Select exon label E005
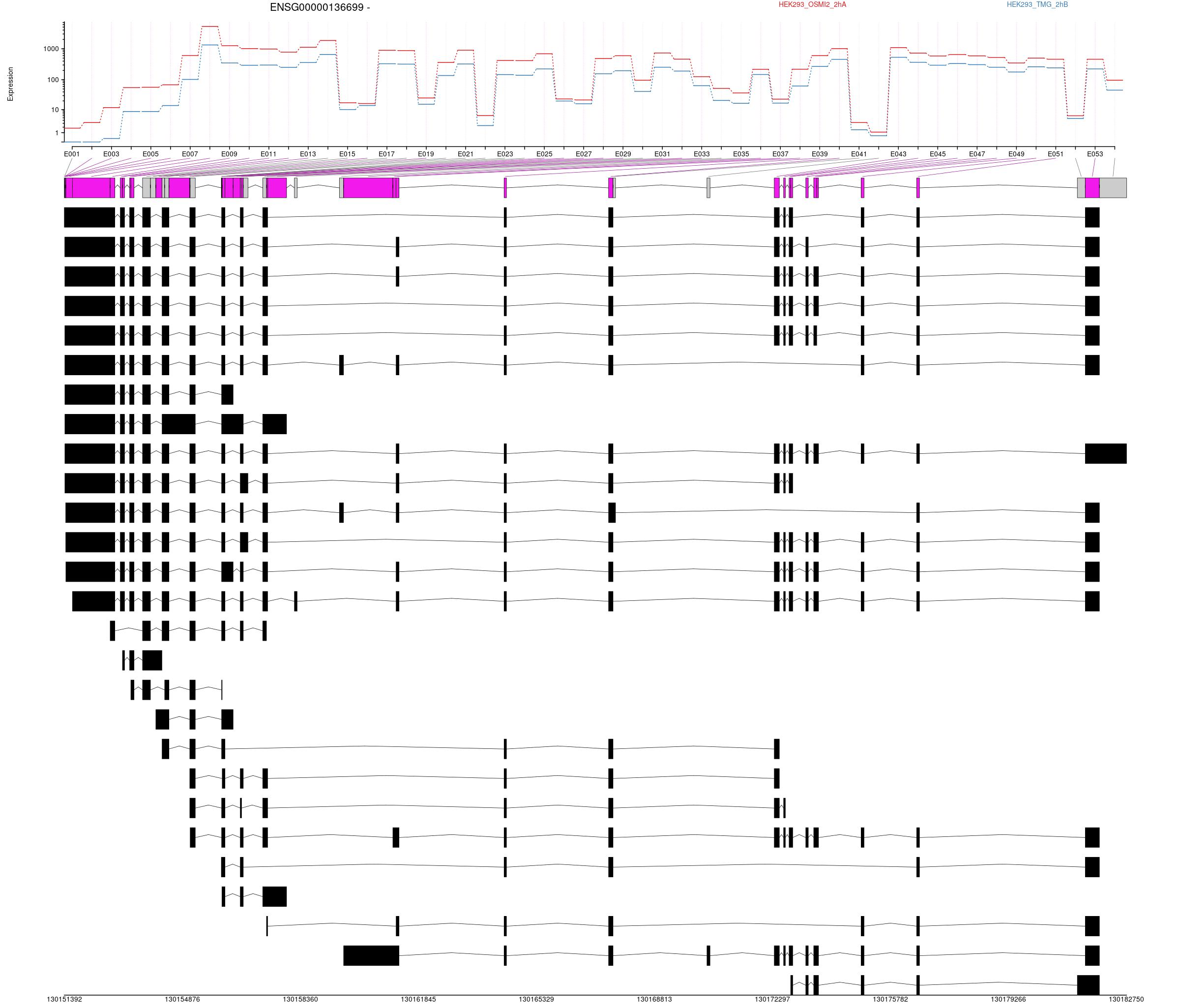Image resolution: width=1180 pixels, height=1008 pixels. point(150,154)
